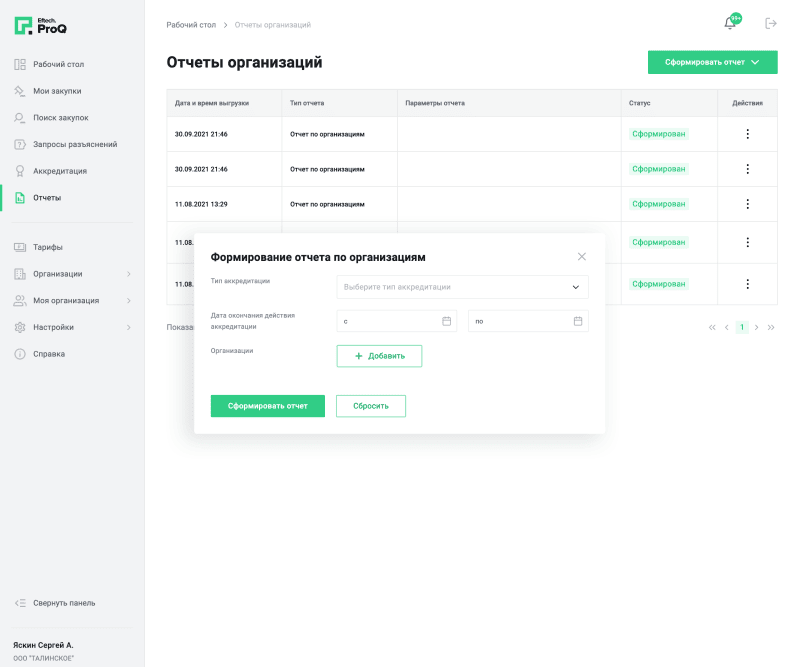This screenshot has height=667, width=800.
Task: Open Аккредитация sidebar section
Action: coord(59,171)
